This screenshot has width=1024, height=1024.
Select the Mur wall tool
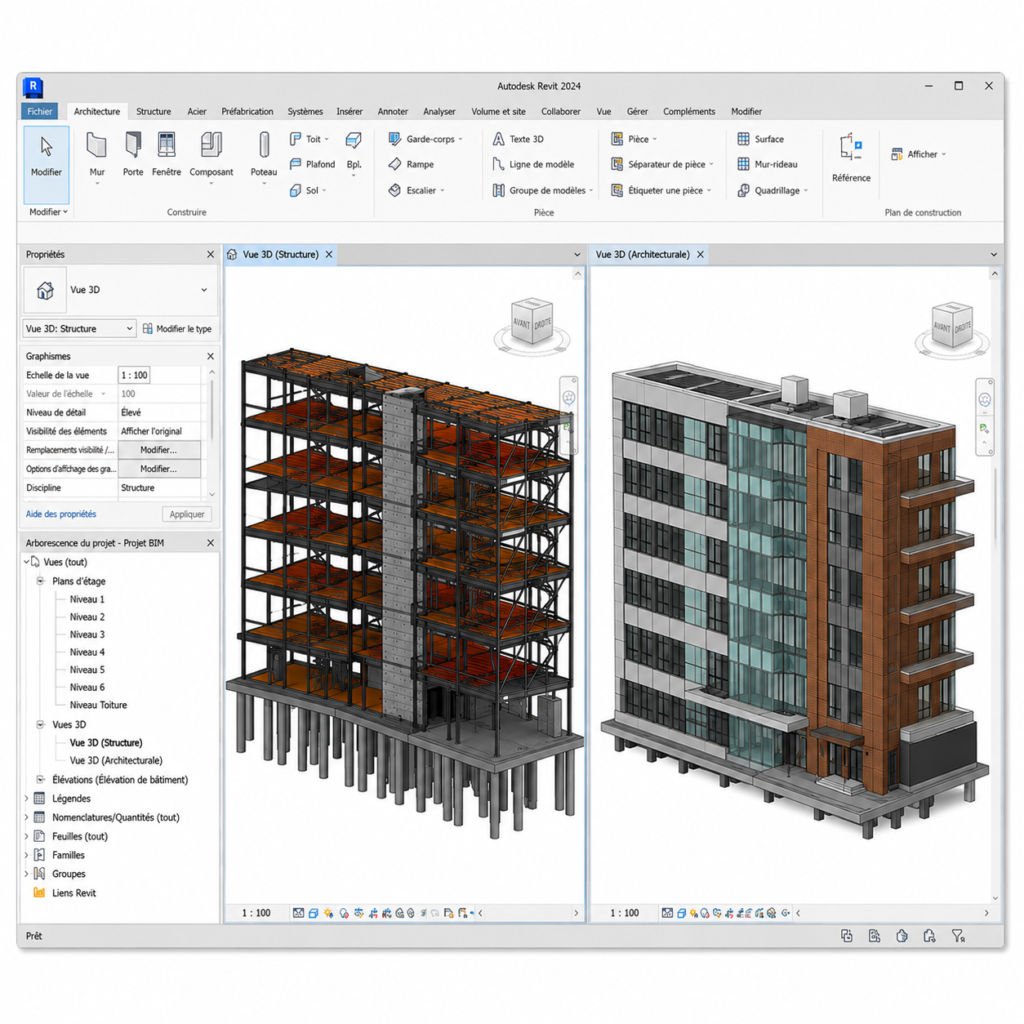(97, 157)
